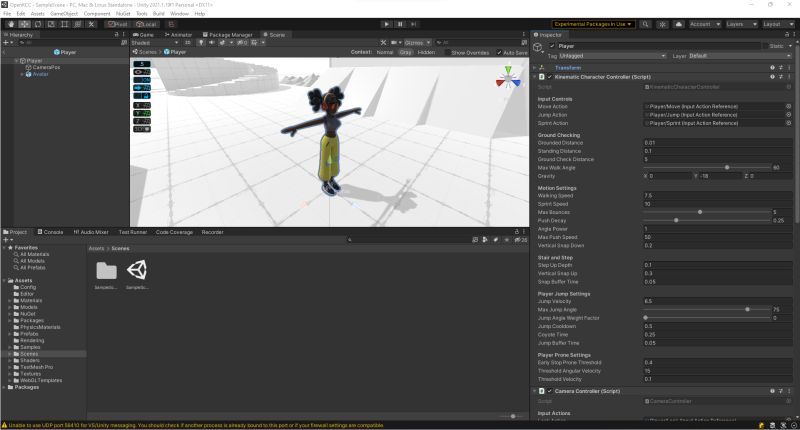This screenshot has width=800, height=430.
Task: Expand the Transform component
Action: (x=535, y=68)
